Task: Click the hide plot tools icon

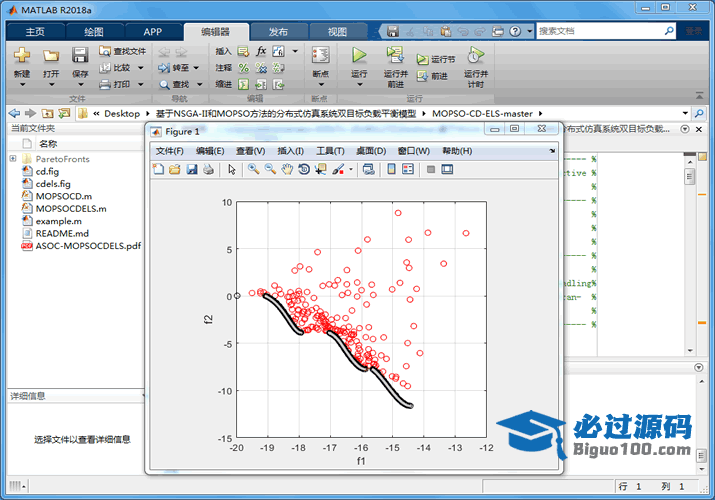Action: pos(430,170)
